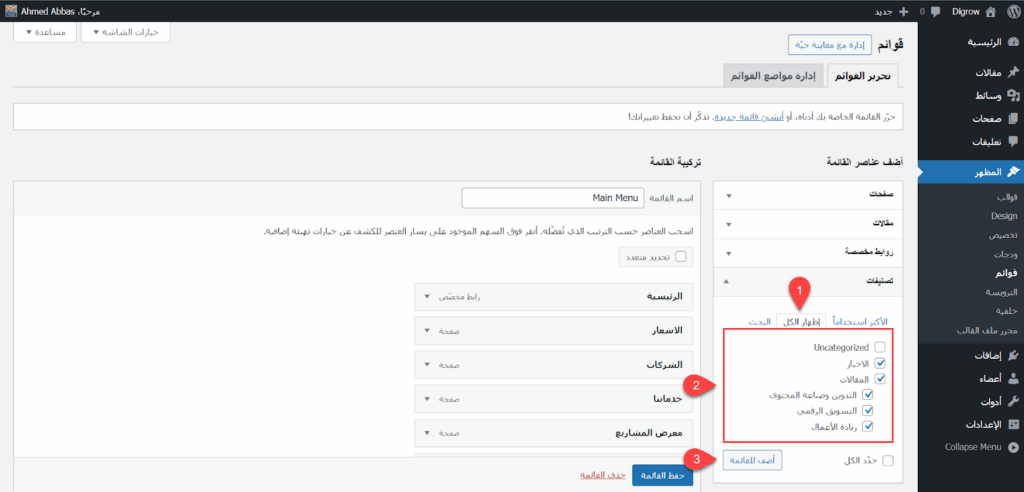1024x492 pixels.
Task: Uncheck the الاخبار category checkbox
Action: pyautogui.click(x=880, y=363)
